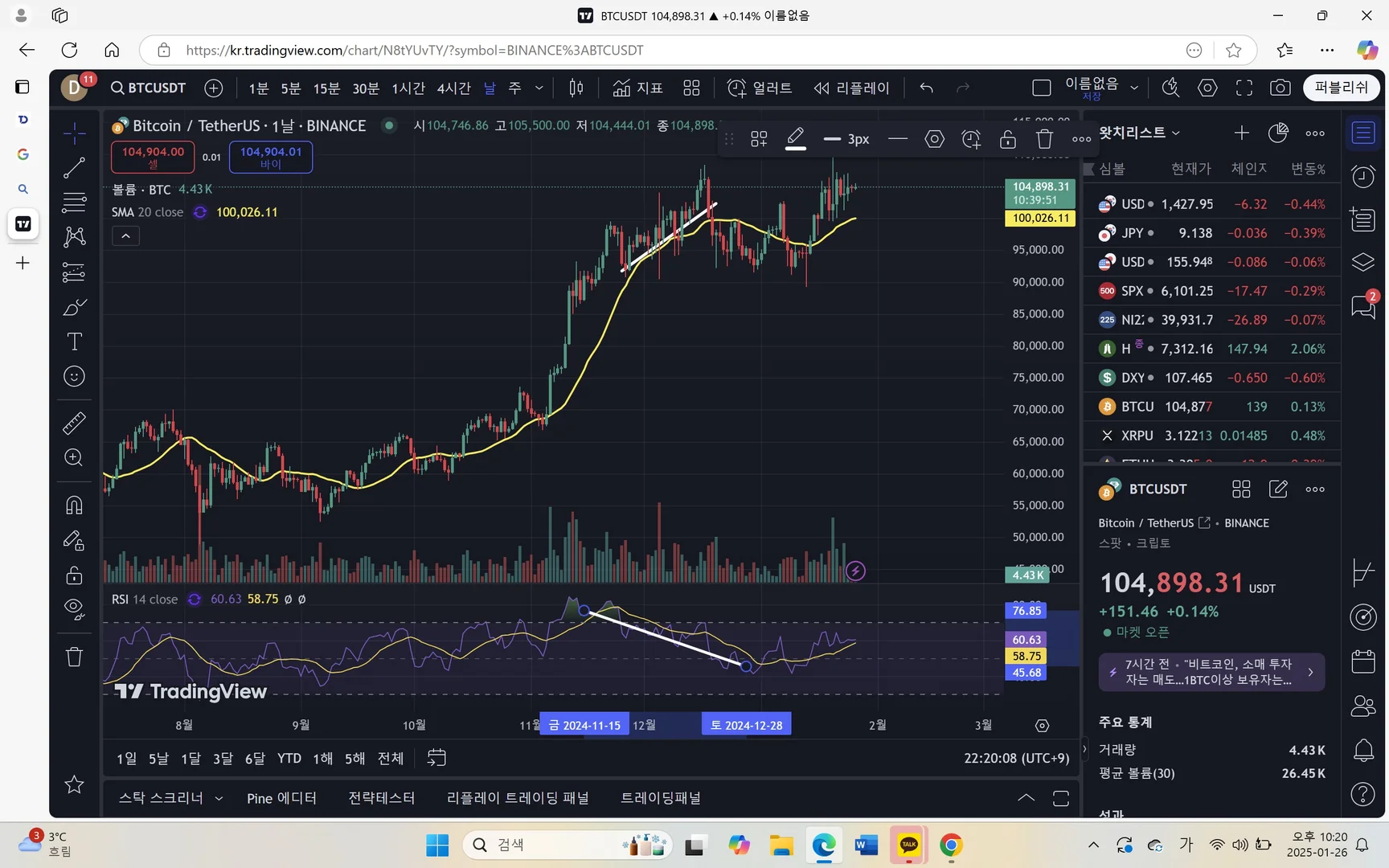Take a chart snapshot with the camera icon
The width and height of the screenshot is (1389, 868).
1280,88
